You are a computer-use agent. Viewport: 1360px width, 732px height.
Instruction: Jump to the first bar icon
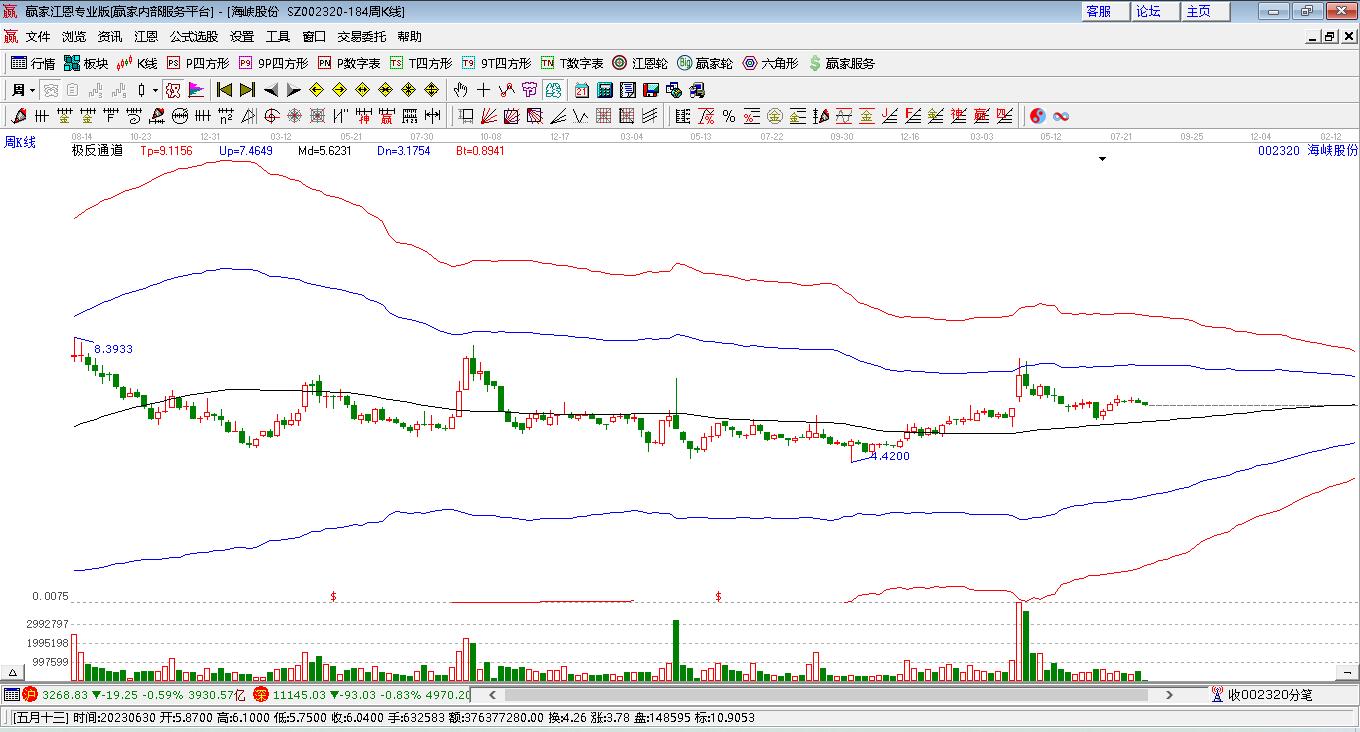point(224,90)
